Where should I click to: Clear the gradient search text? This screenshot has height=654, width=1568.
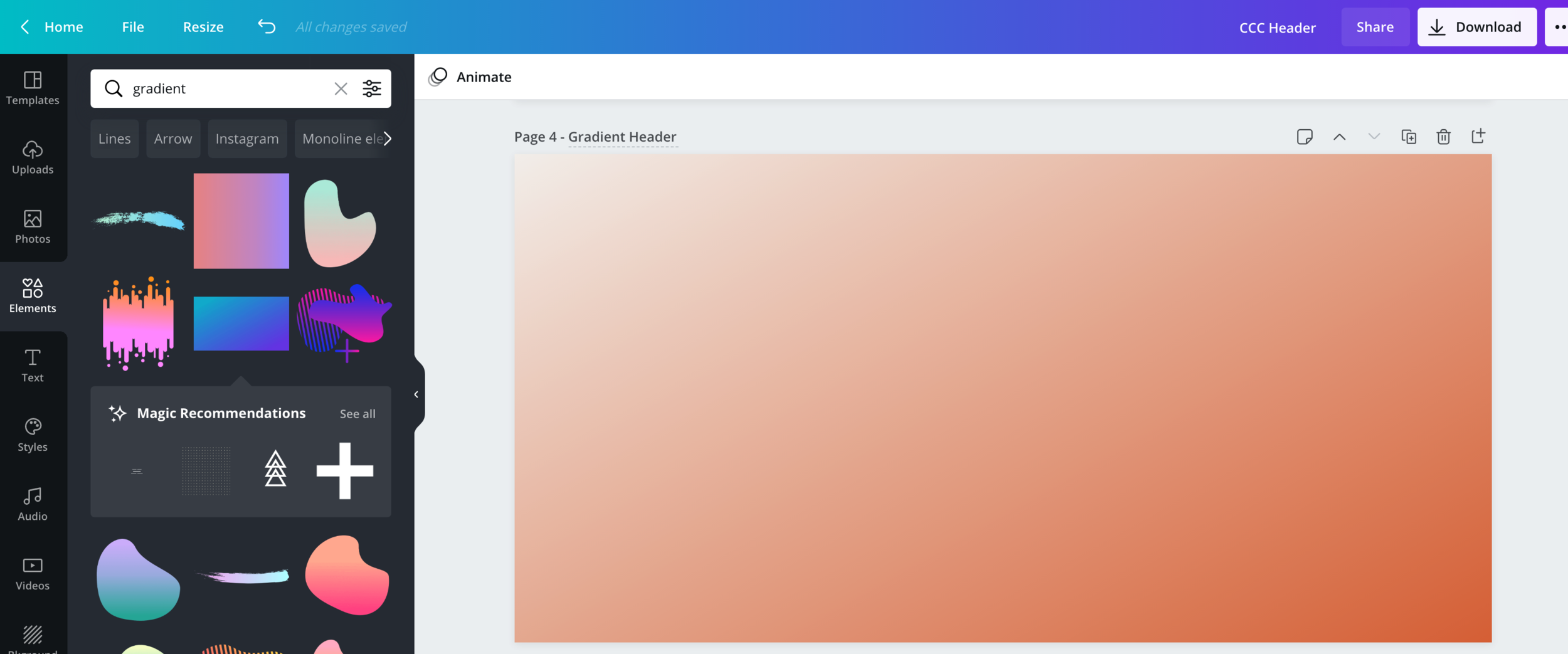pos(341,88)
